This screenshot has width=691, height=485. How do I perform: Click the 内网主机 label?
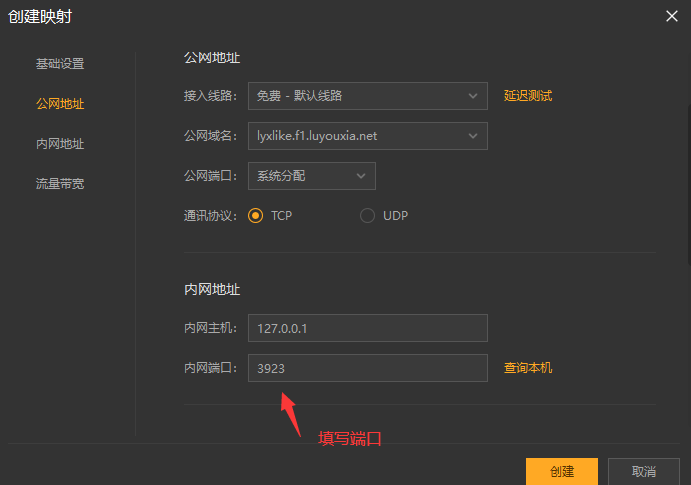coord(210,328)
